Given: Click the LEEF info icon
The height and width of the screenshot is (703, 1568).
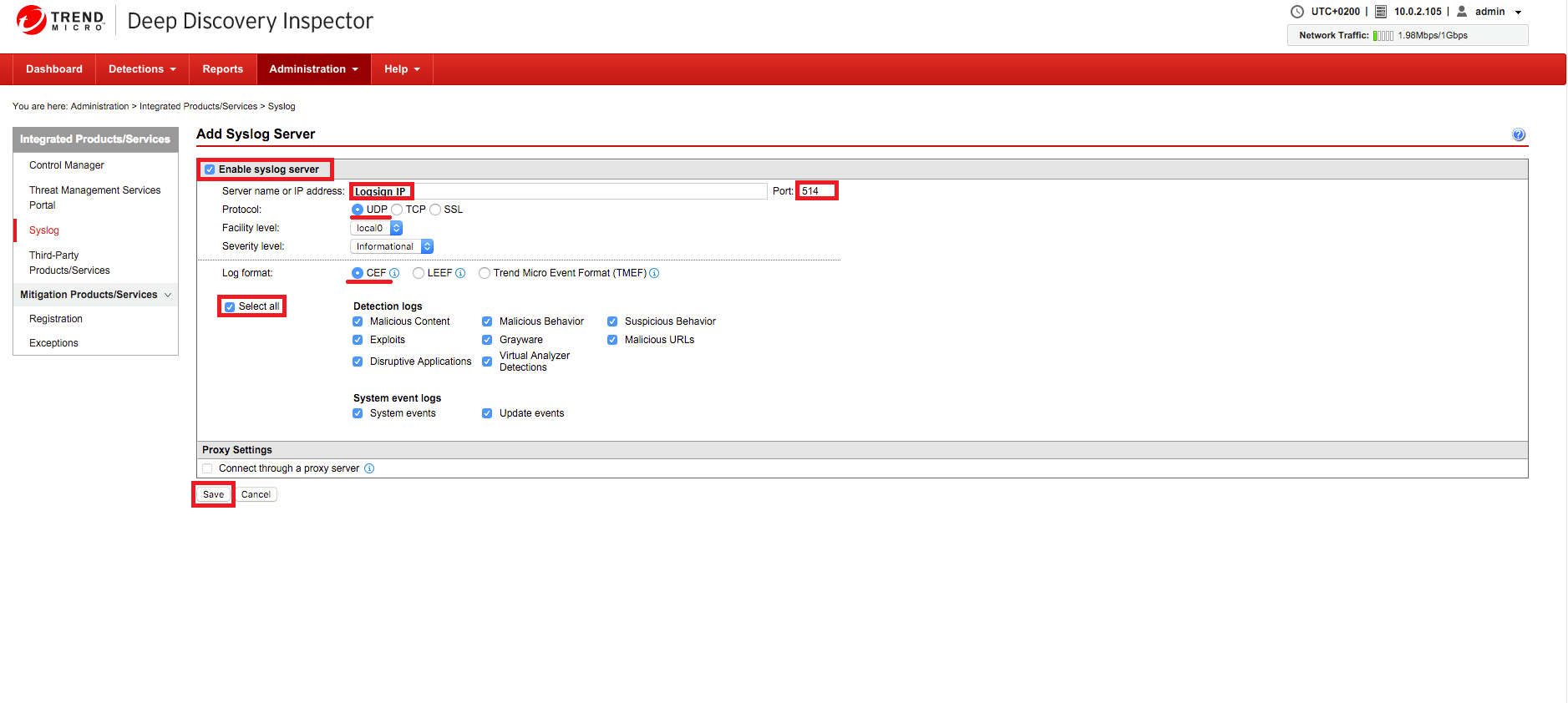Looking at the screenshot, I should coord(460,273).
